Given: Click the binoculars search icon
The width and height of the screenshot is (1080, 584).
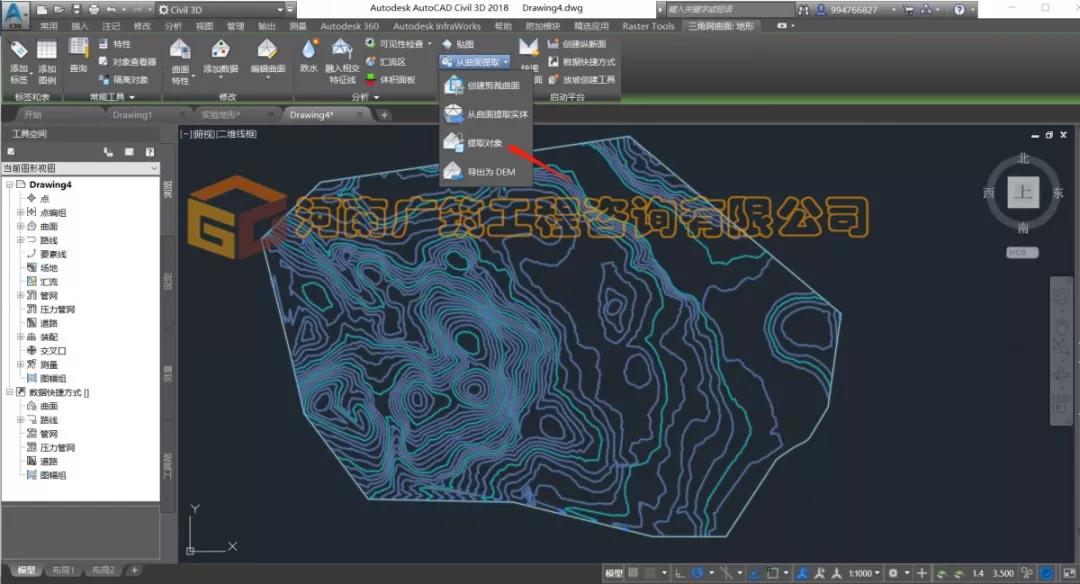Looking at the screenshot, I should pyautogui.click(x=803, y=10).
